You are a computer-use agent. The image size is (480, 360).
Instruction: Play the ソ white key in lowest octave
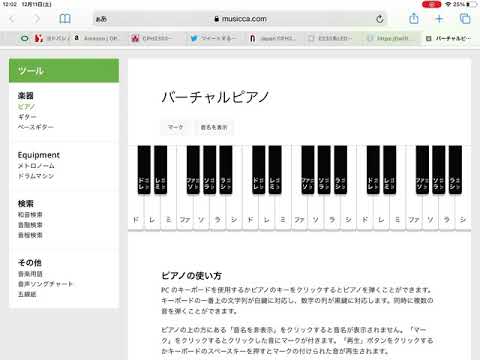(x=201, y=213)
